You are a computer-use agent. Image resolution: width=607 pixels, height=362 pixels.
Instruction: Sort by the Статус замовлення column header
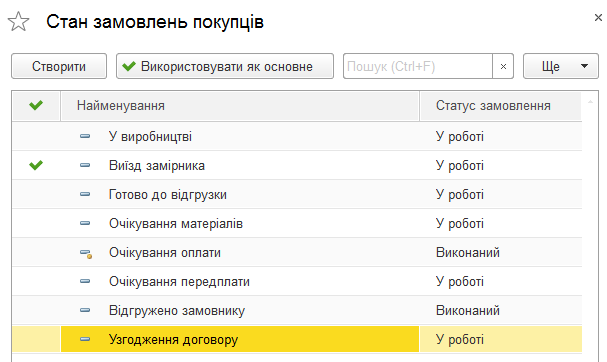tap(501, 105)
